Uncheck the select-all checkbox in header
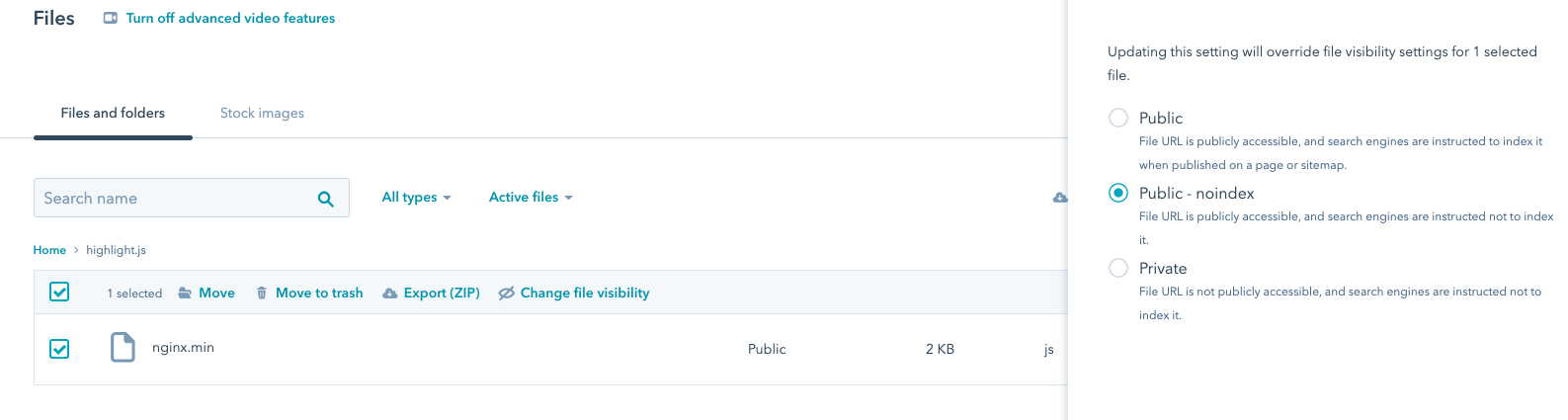Image resolution: width=1568 pixels, height=420 pixels. click(x=59, y=292)
